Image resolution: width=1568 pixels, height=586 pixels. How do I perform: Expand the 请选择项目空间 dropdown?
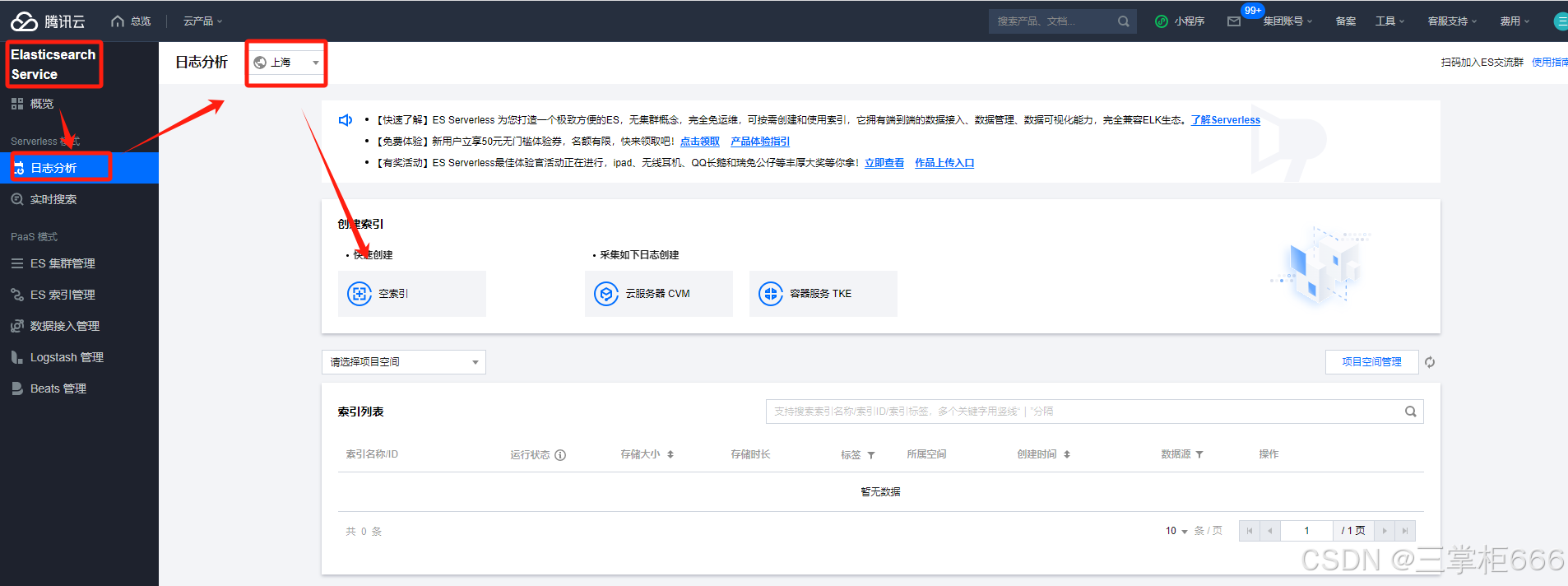(403, 362)
